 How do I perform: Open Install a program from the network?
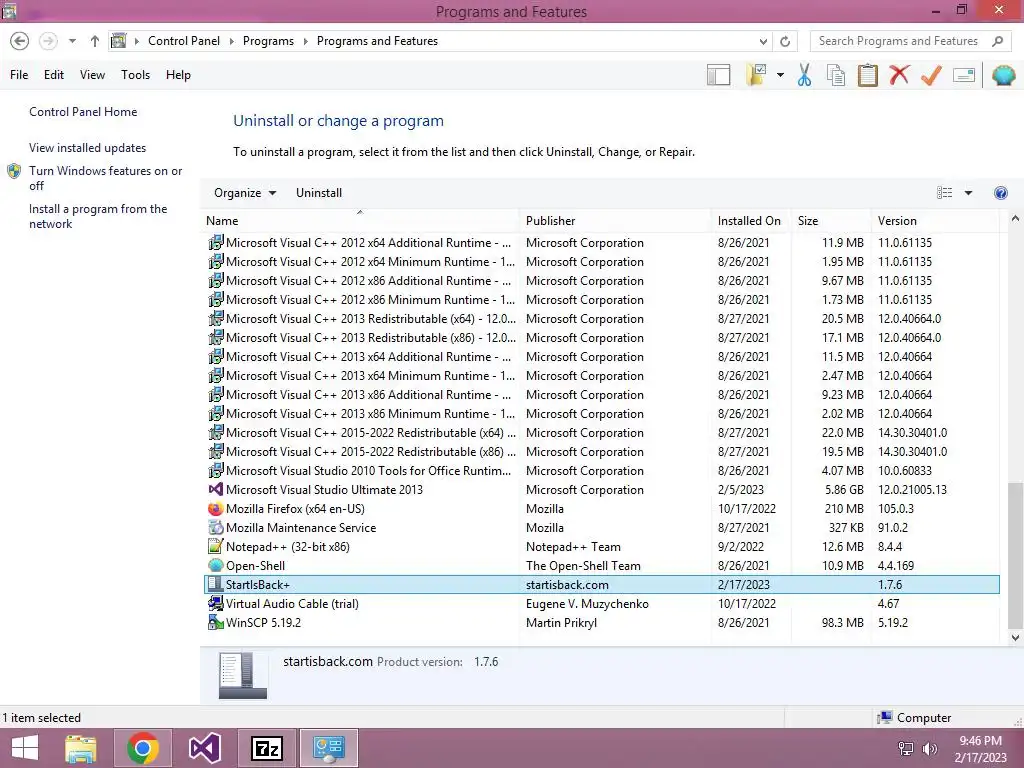pyautogui.click(x=98, y=216)
